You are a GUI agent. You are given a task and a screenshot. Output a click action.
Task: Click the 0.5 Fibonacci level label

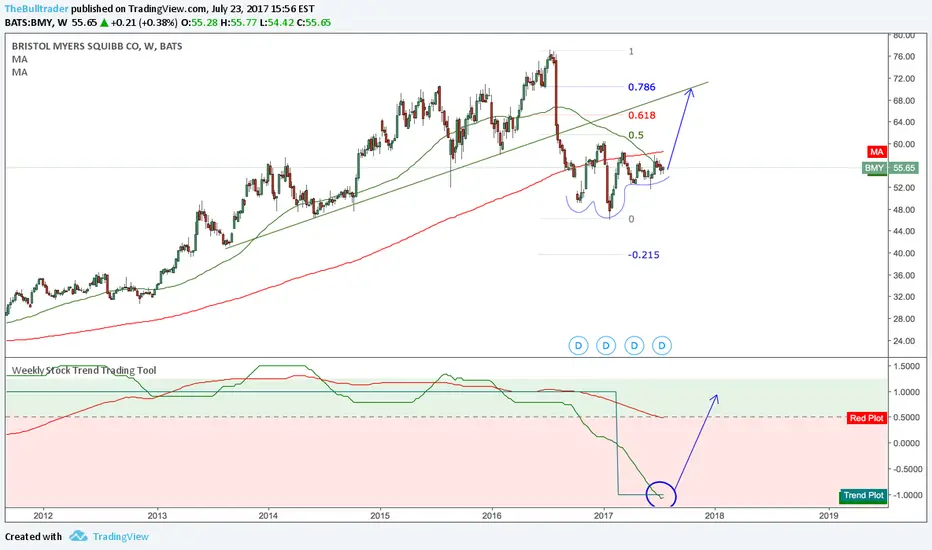(636, 135)
